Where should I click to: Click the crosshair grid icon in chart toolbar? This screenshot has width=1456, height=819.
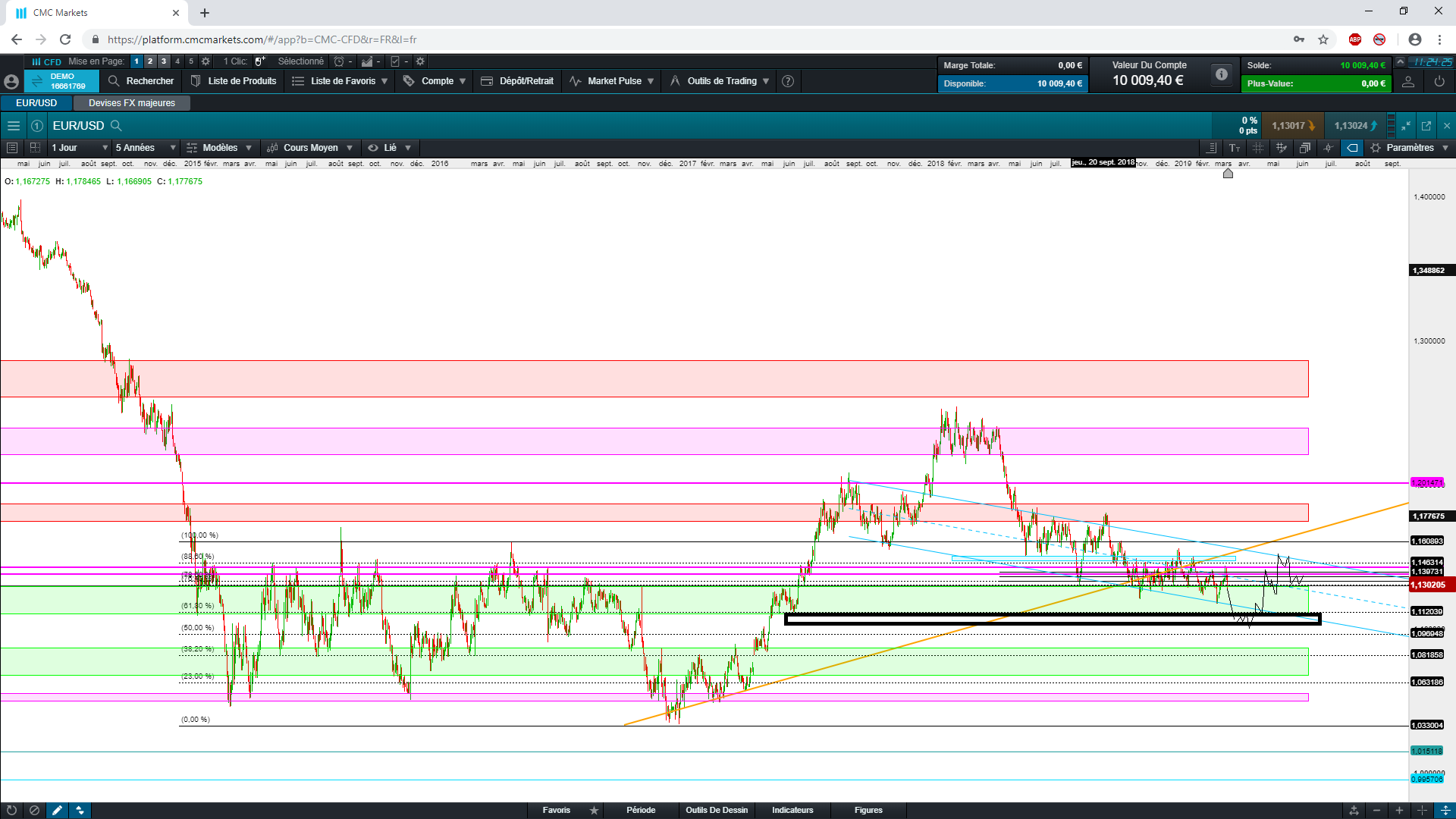pyautogui.click(x=1258, y=148)
